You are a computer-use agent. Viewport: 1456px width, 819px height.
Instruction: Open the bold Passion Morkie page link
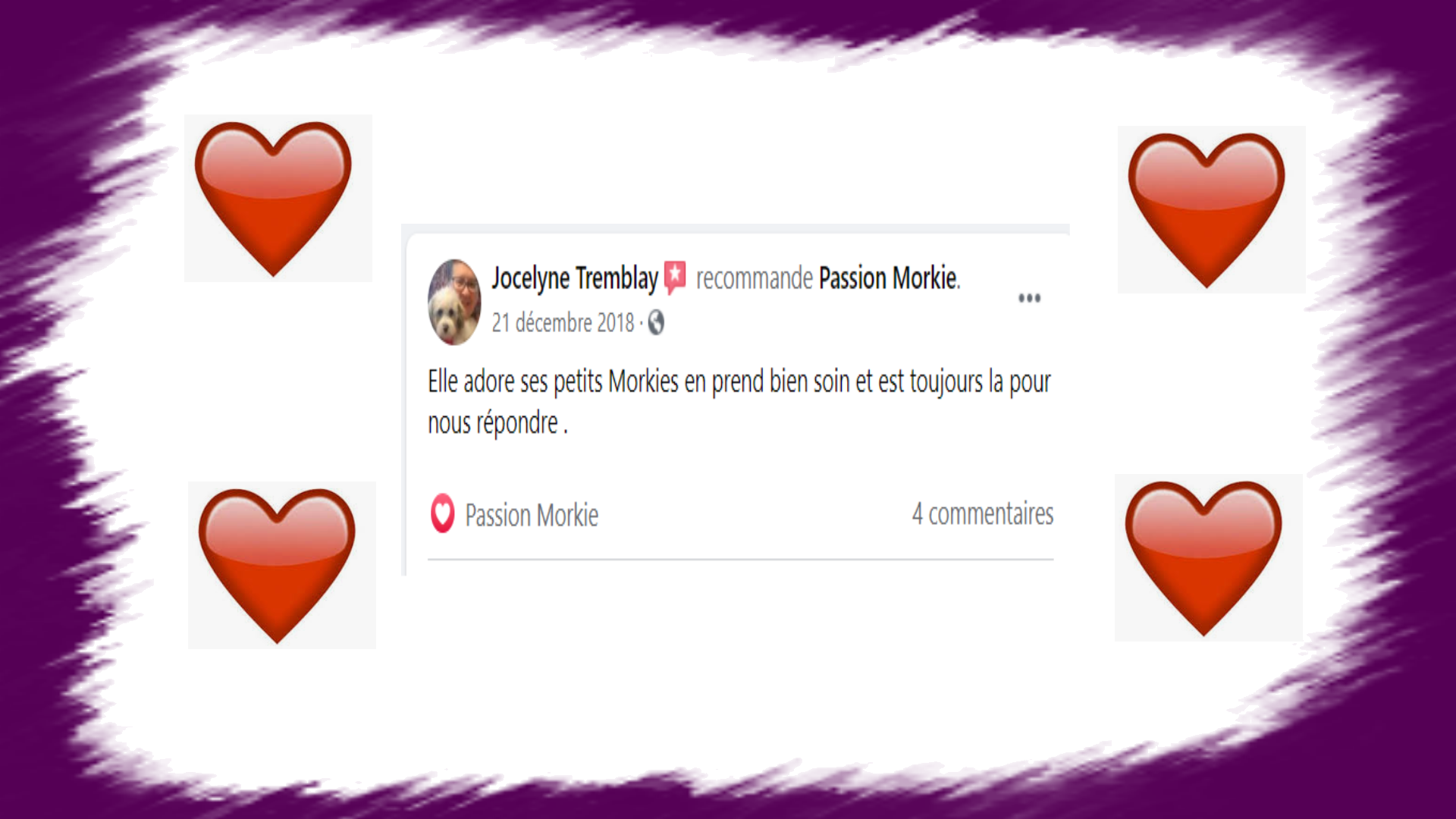(888, 278)
